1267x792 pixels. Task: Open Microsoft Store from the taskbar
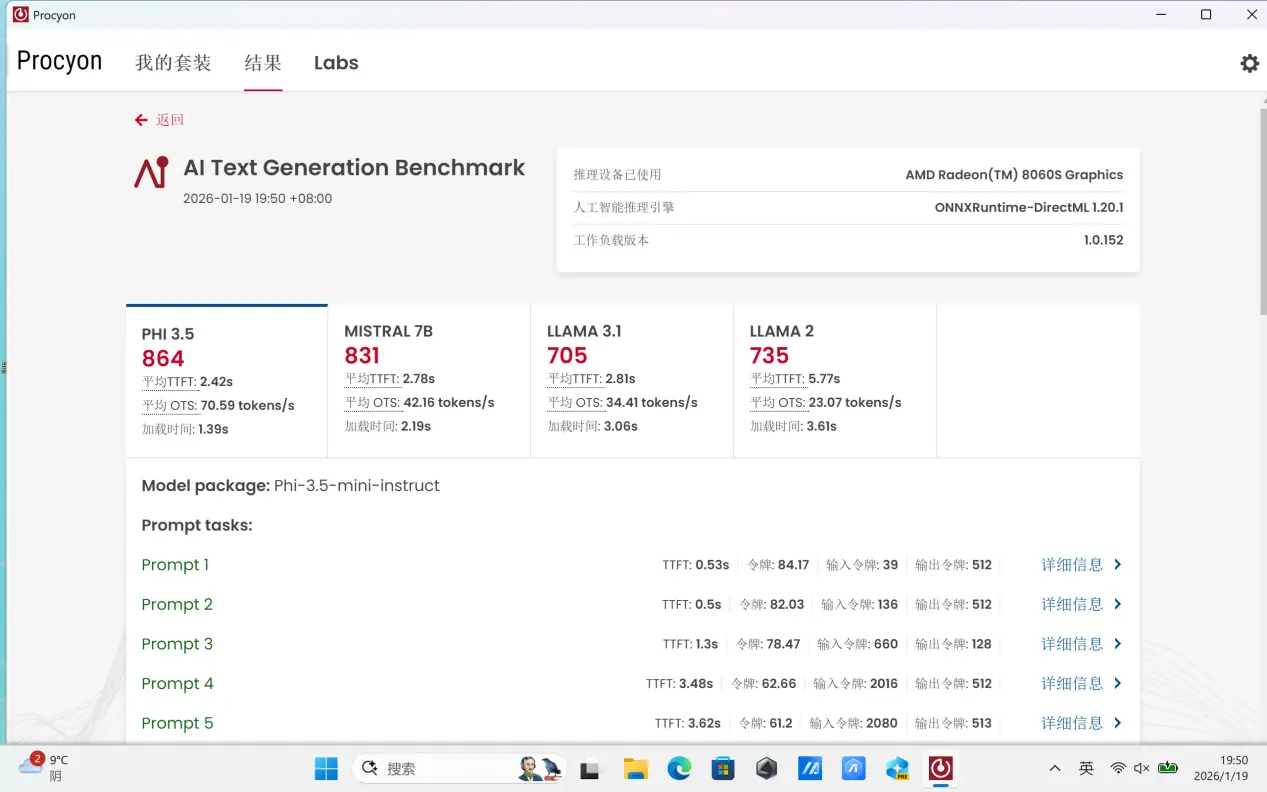723,768
